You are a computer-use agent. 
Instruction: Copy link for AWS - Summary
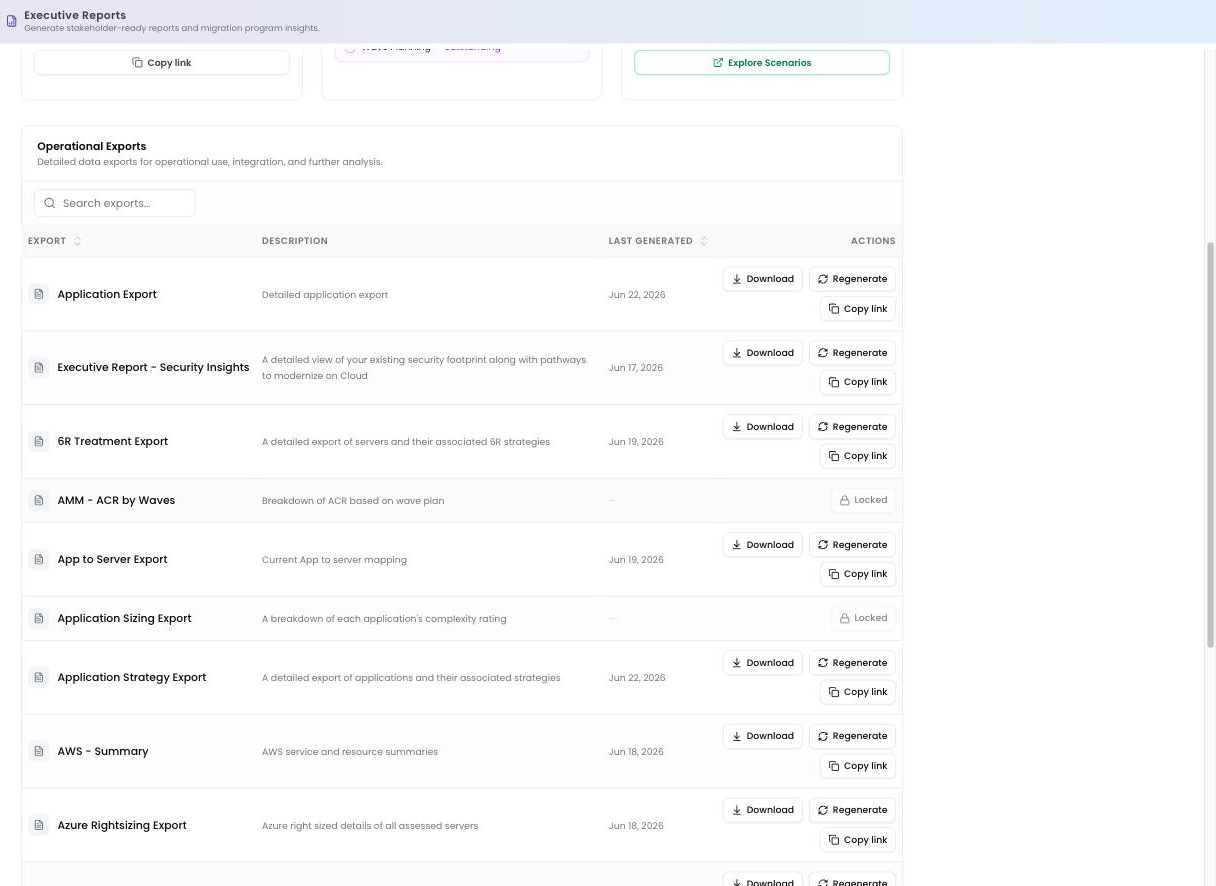point(858,766)
